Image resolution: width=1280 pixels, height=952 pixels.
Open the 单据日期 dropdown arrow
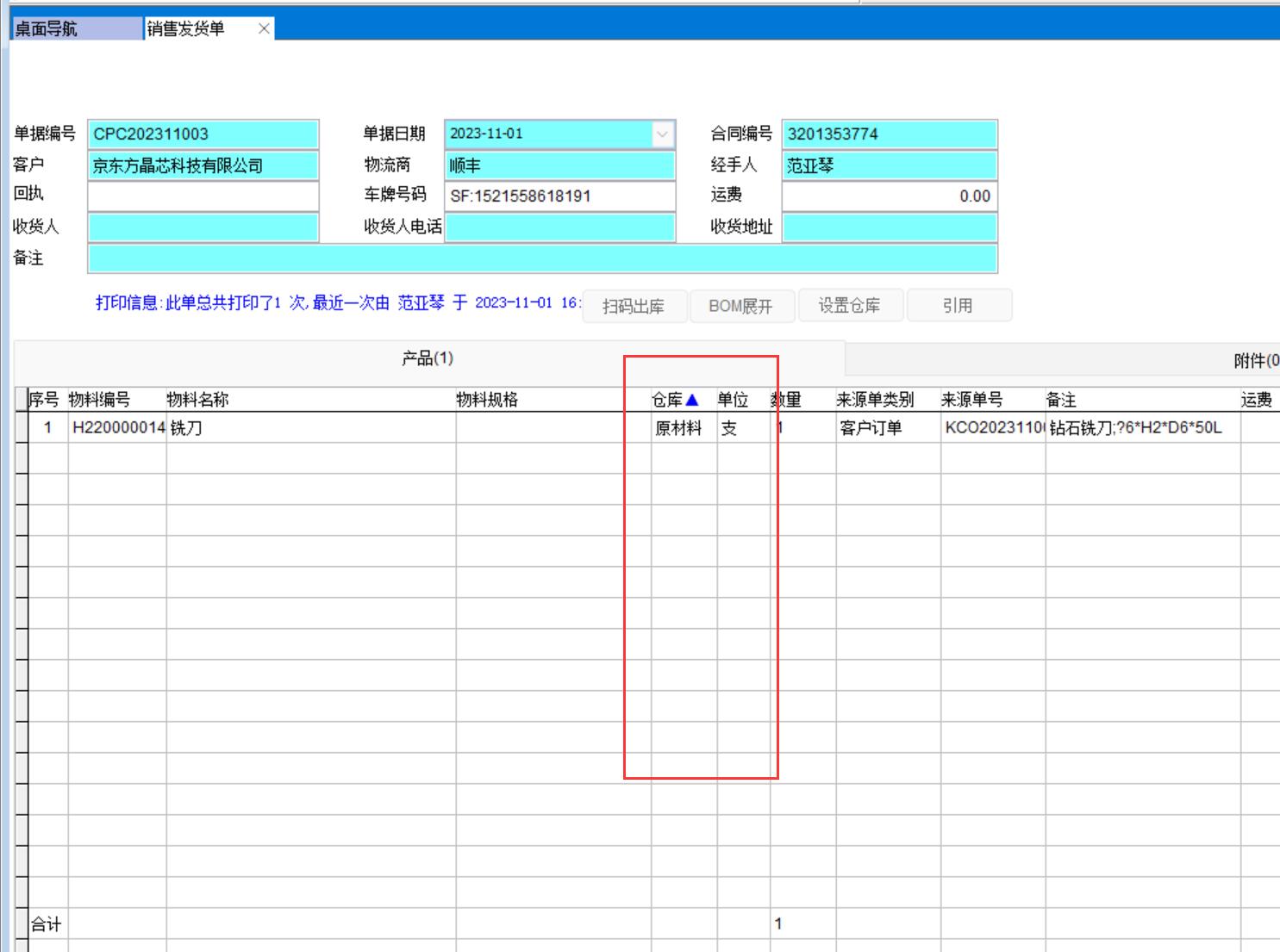[662, 134]
